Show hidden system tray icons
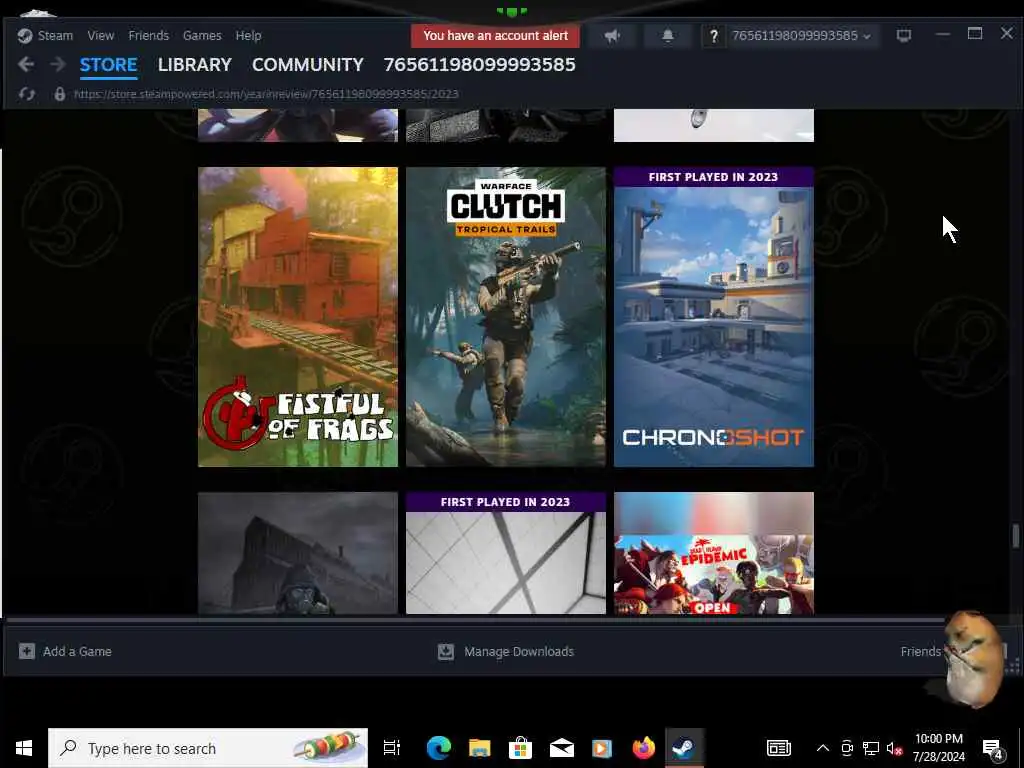This screenshot has height=768, width=1024. pyautogui.click(x=823, y=748)
